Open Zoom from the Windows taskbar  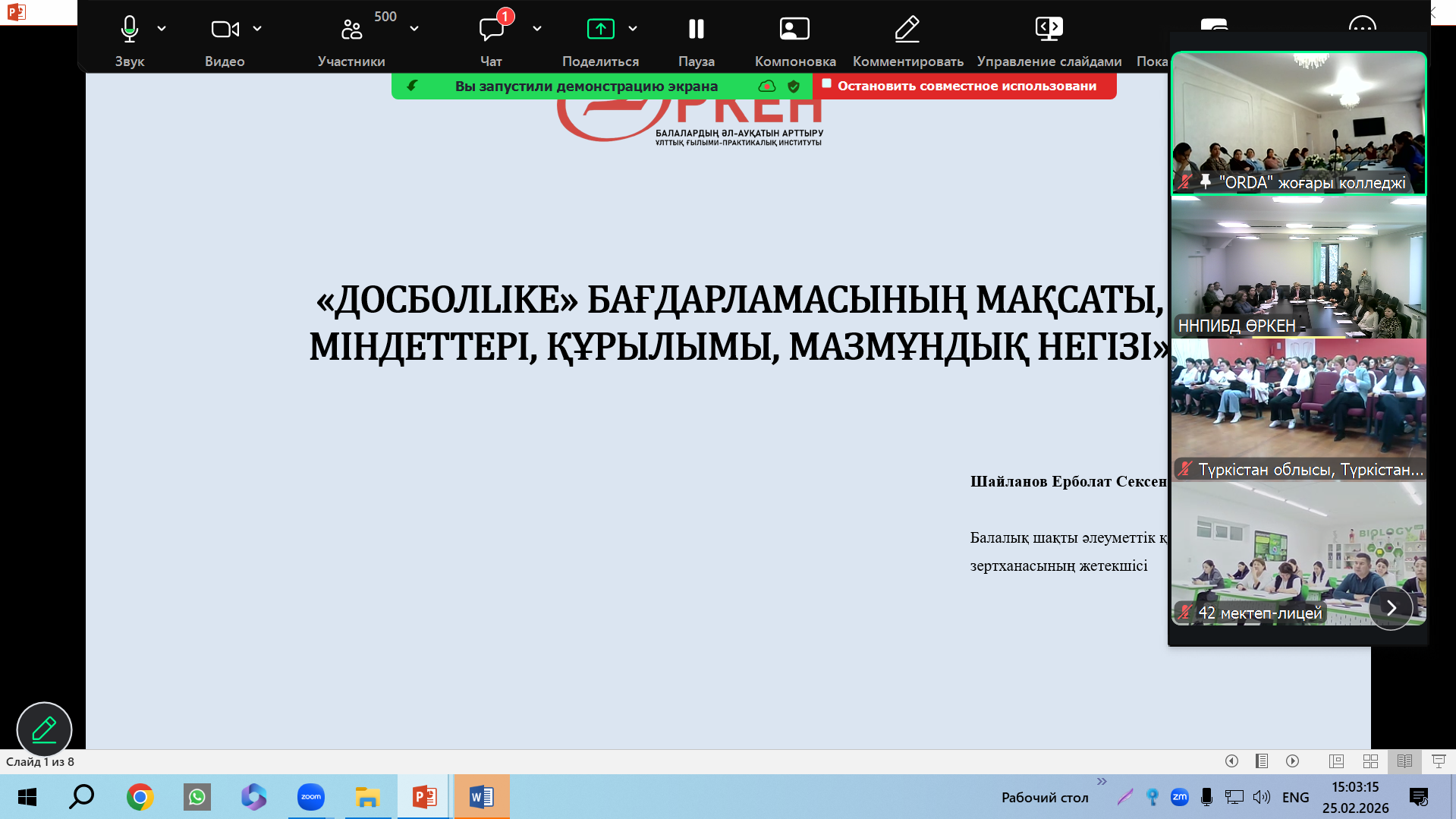click(x=310, y=797)
